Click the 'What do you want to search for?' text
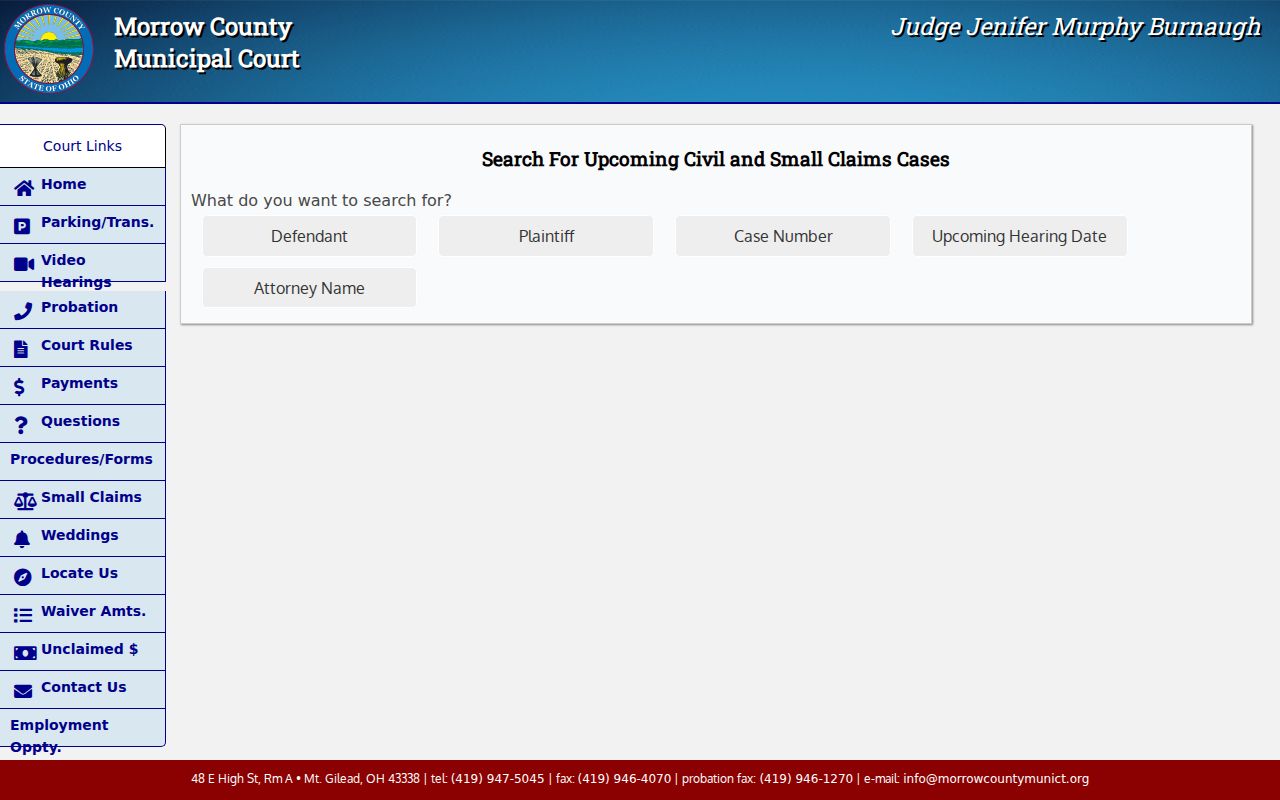 click(x=321, y=200)
